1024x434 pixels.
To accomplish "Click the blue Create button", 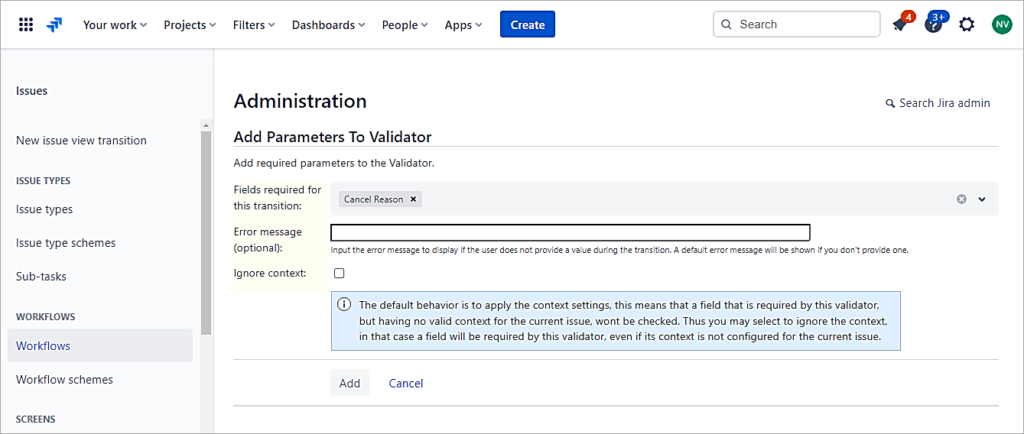I will (528, 25).
